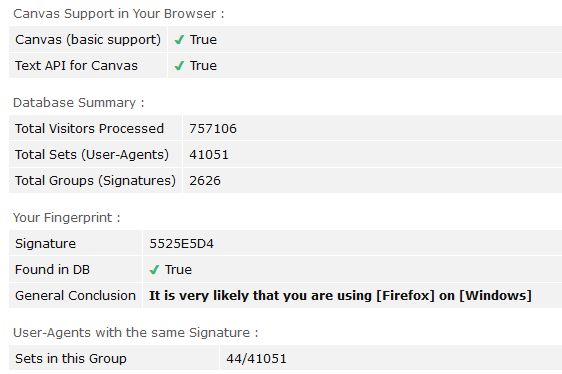Click the green checkmark beside Canvas basic support
The height and width of the screenshot is (374, 562).
[179, 39]
